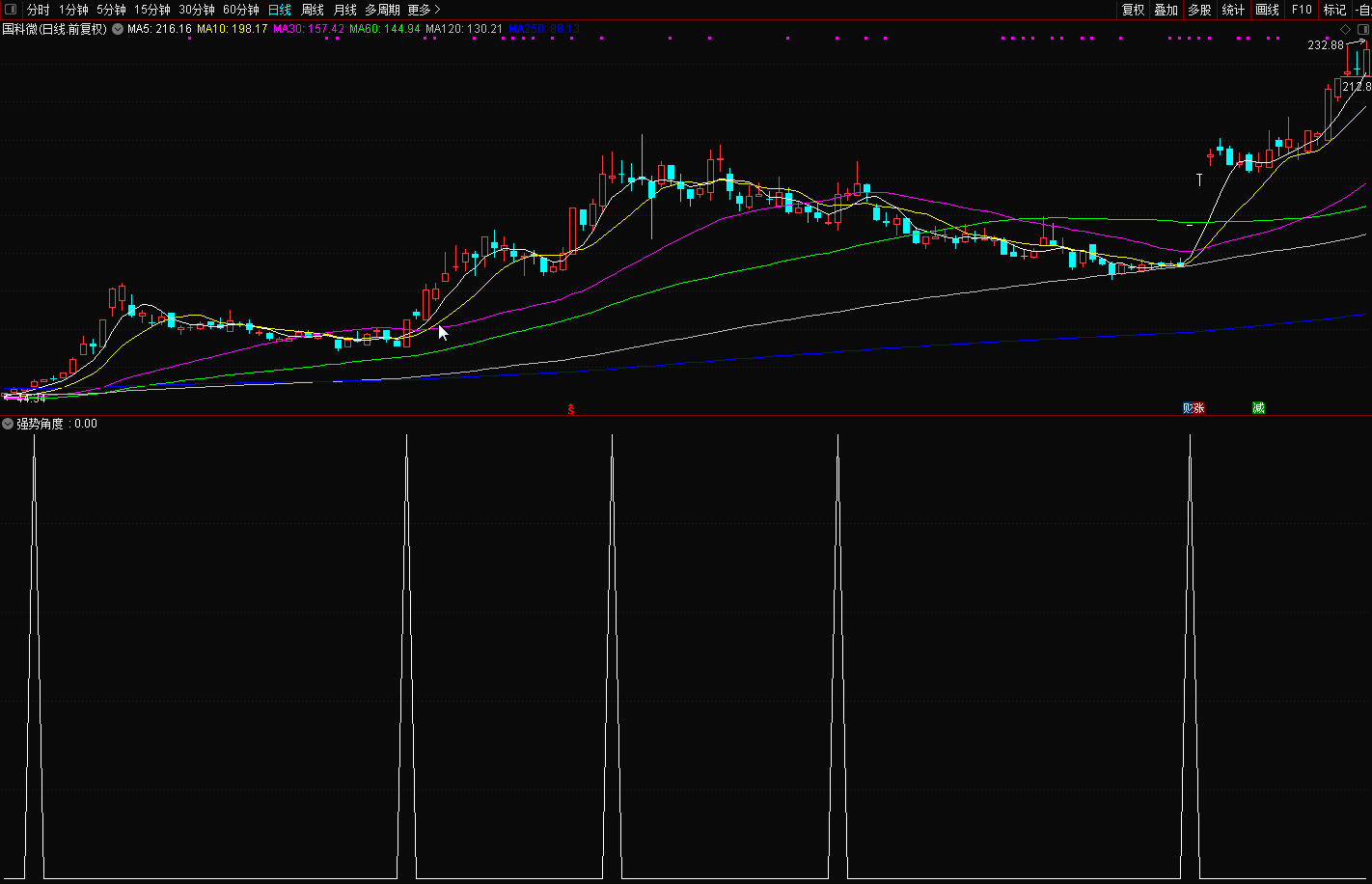Screen dimensions: 1372x884
Task: Open the 强势角度 indicator dropdown arrow
Action: pyautogui.click(x=8, y=424)
